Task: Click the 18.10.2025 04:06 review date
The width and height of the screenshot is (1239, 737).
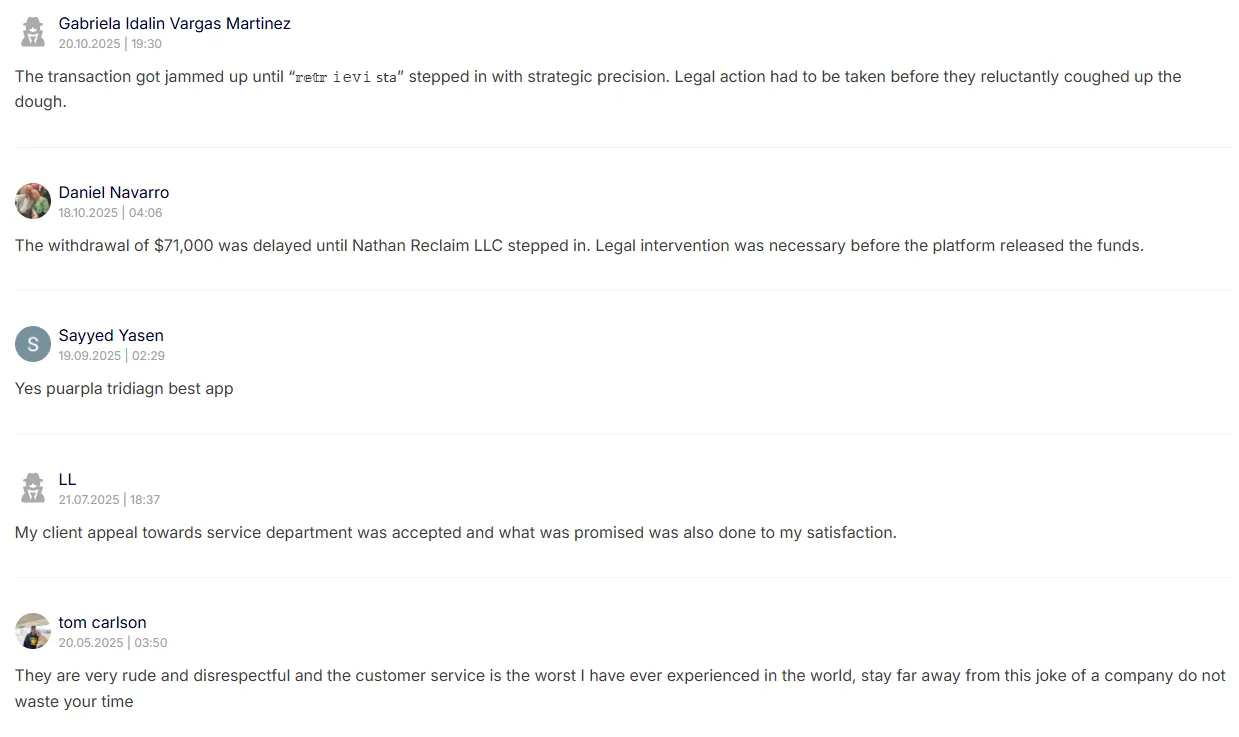Action: tap(110, 213)
